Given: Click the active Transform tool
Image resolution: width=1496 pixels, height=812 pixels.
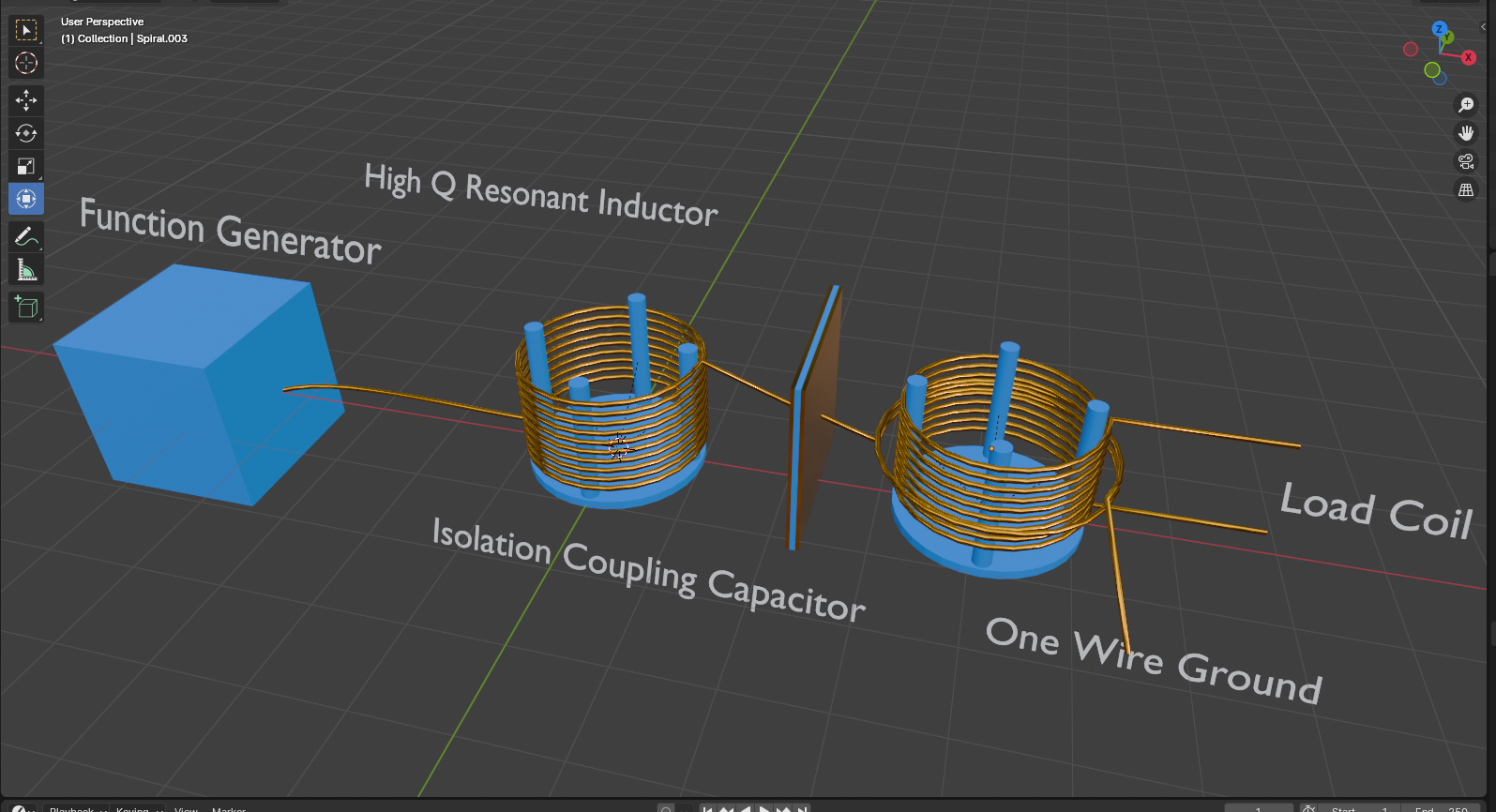Looking at the screenshot, I should tap(26, 199).
